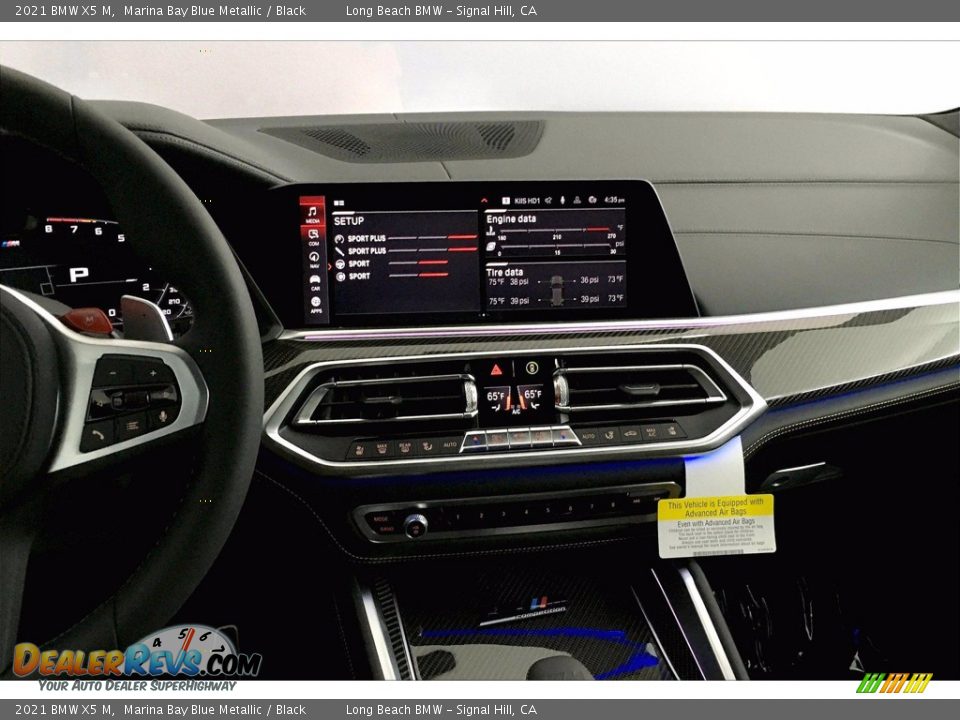Open the APPS icon in sidebar
The width and height of the screenshot is (960, 720).
point(316,305)
